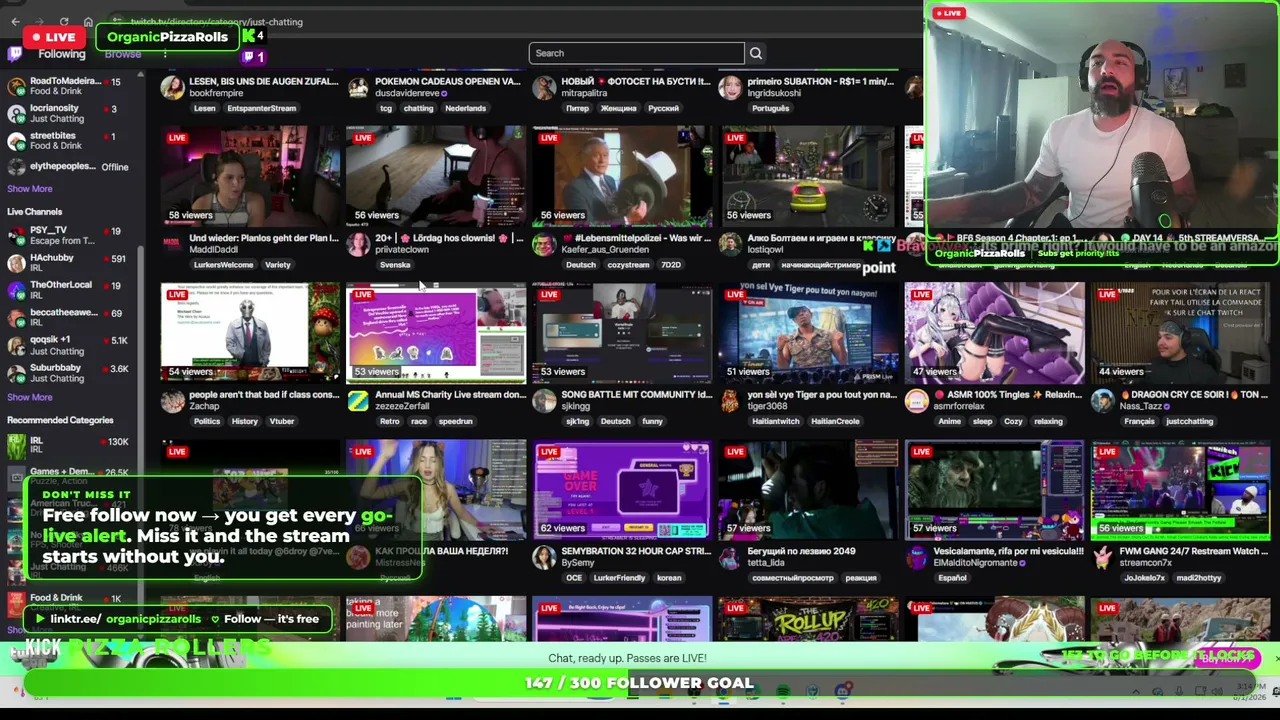Click the Twitch logo icon
The width and height of the screenshot is (1280, 720).
(14, 54)
